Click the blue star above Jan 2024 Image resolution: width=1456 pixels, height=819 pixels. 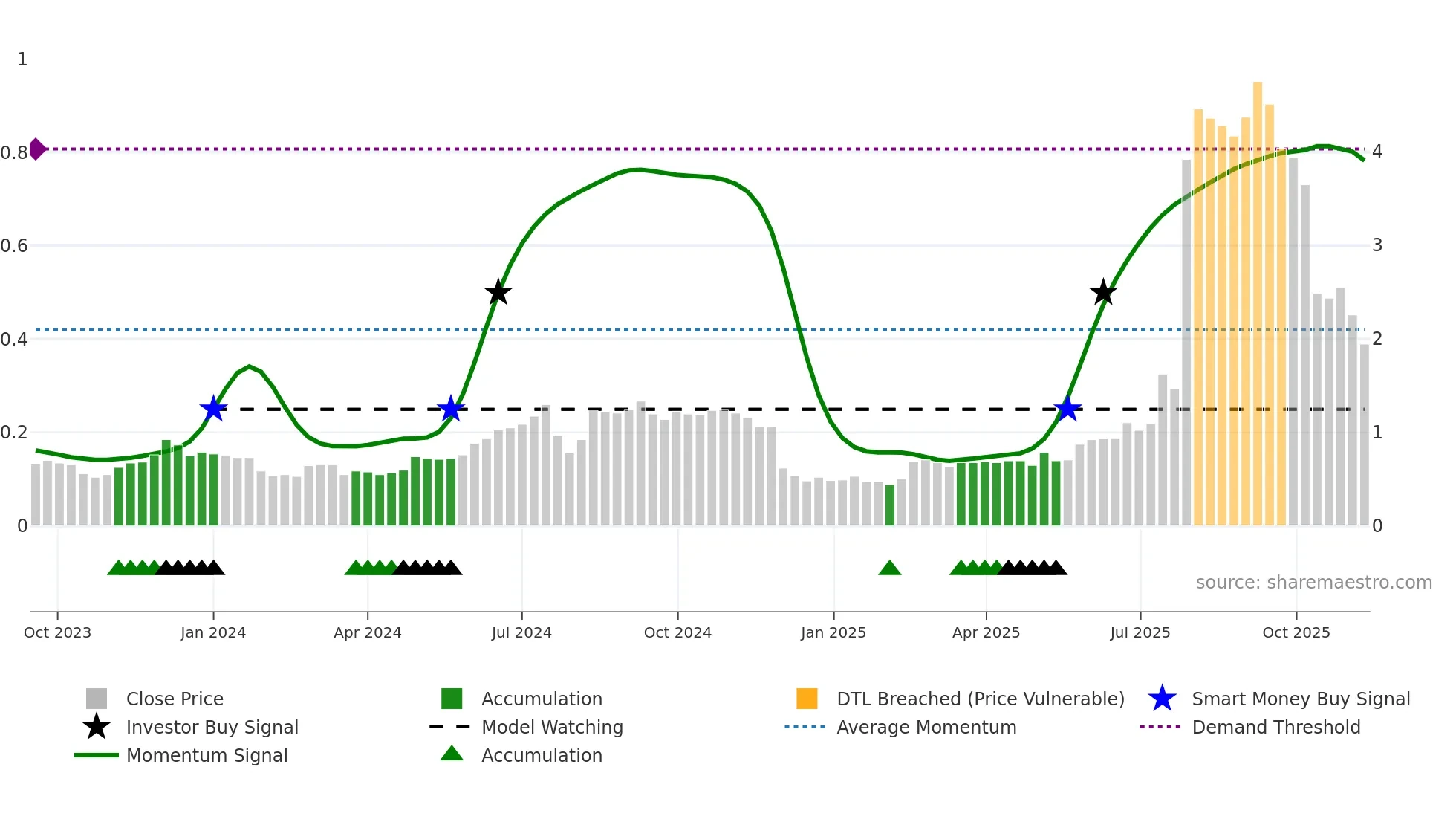click(213, 409)
